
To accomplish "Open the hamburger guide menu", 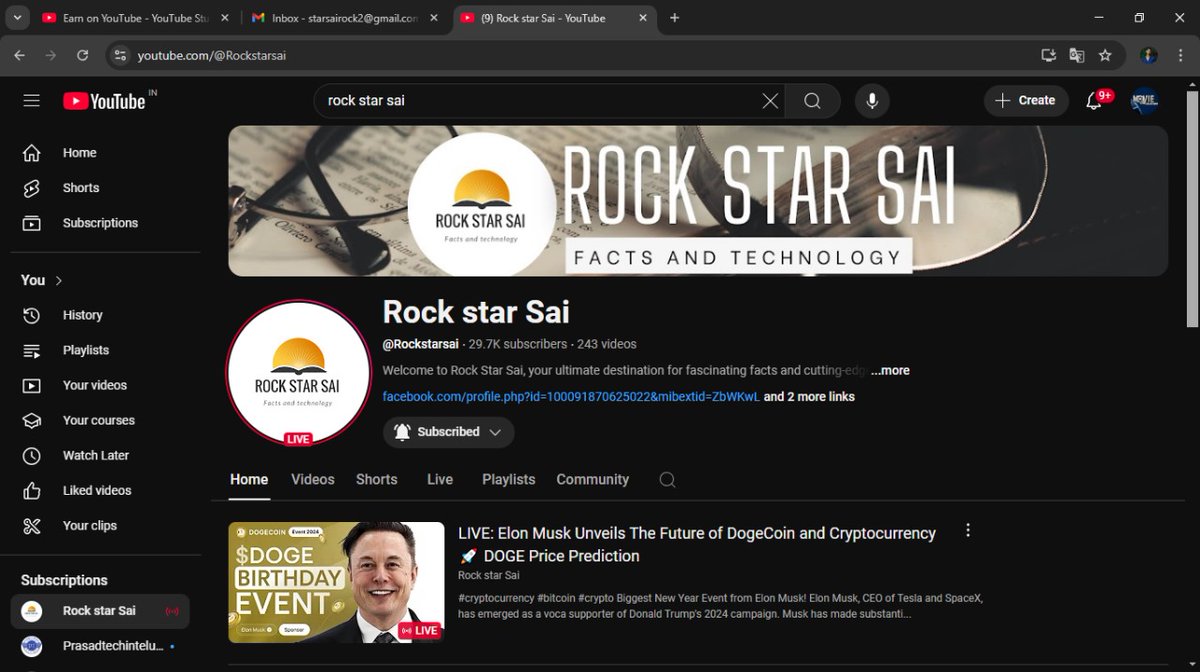I will coord(31,101).
